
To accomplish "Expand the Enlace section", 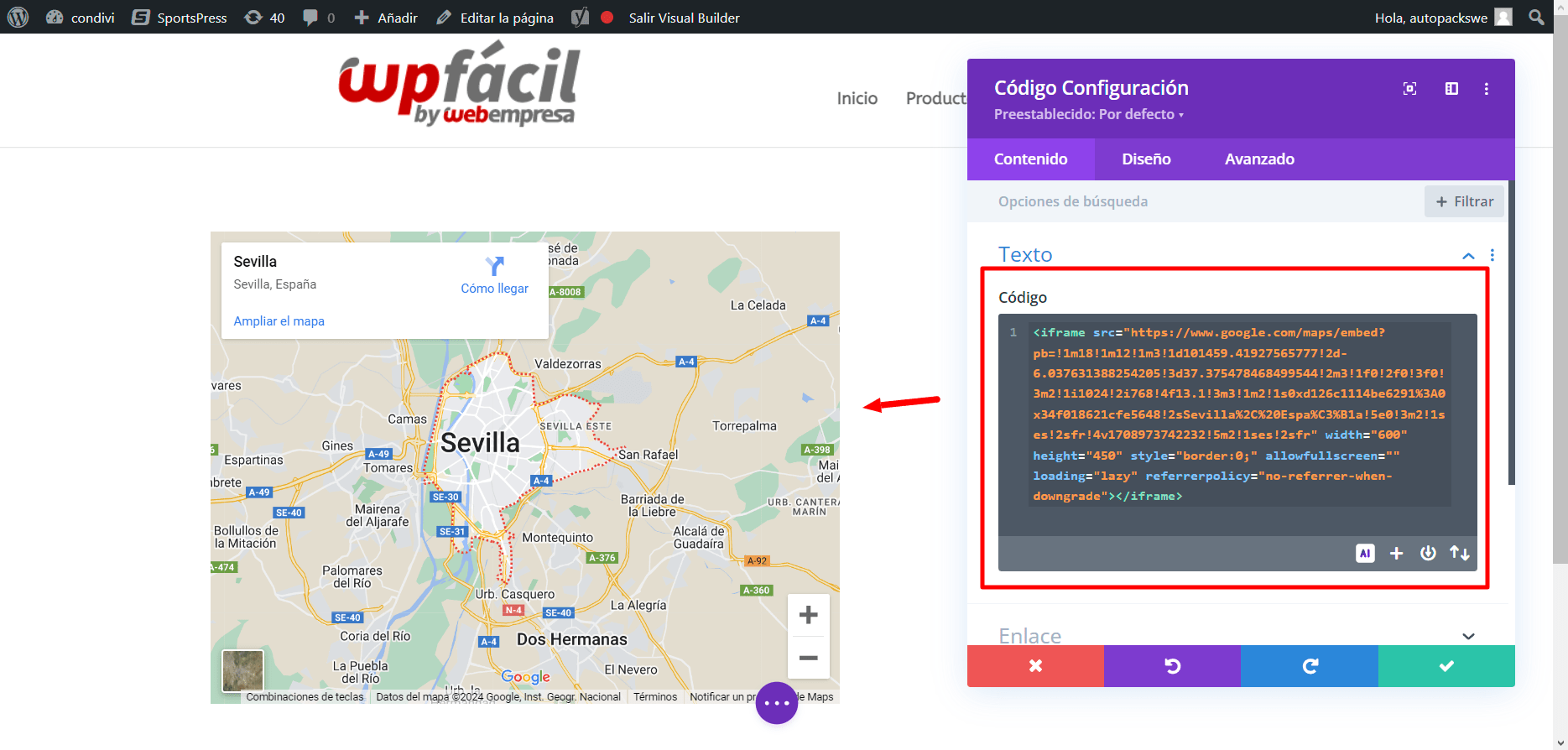I will [x=1237, y=636].
